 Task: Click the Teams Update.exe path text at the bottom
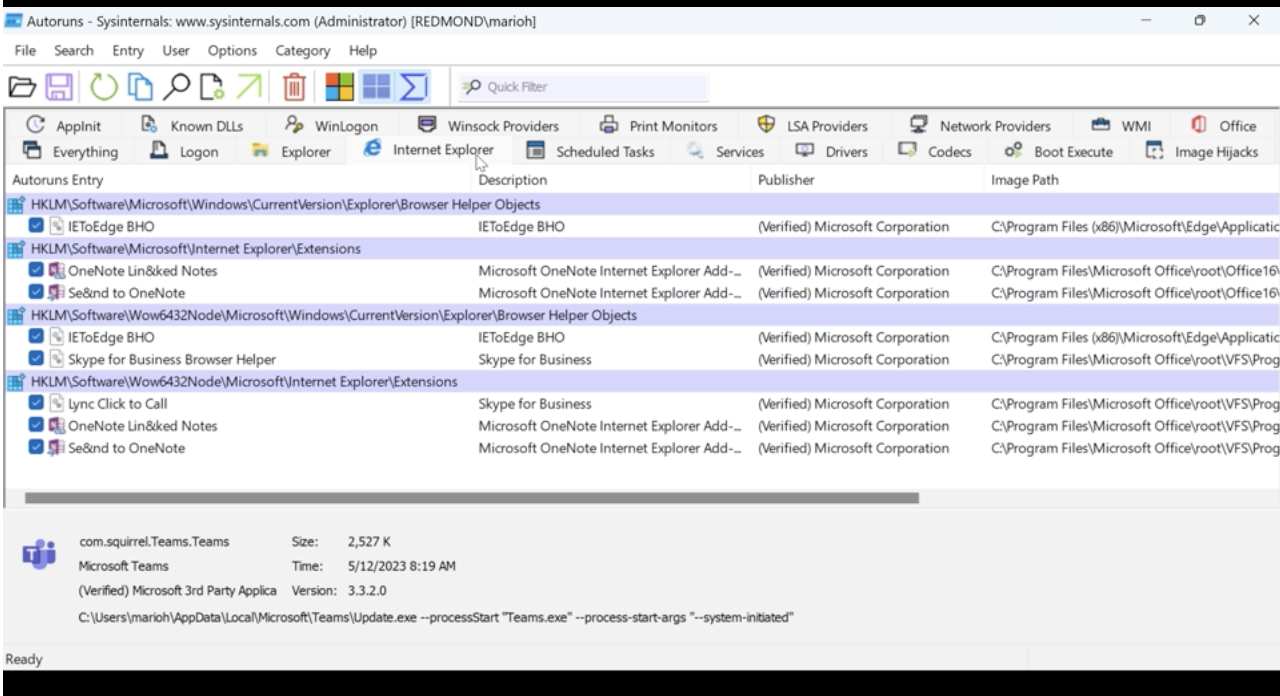(x=436, y=618)
